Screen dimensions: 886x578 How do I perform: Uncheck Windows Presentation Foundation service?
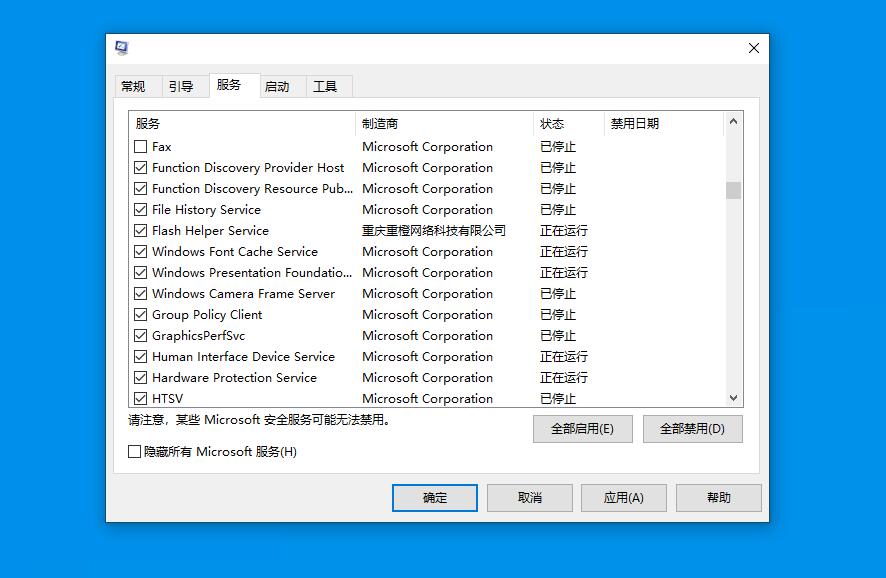click(x=141, y=273)
